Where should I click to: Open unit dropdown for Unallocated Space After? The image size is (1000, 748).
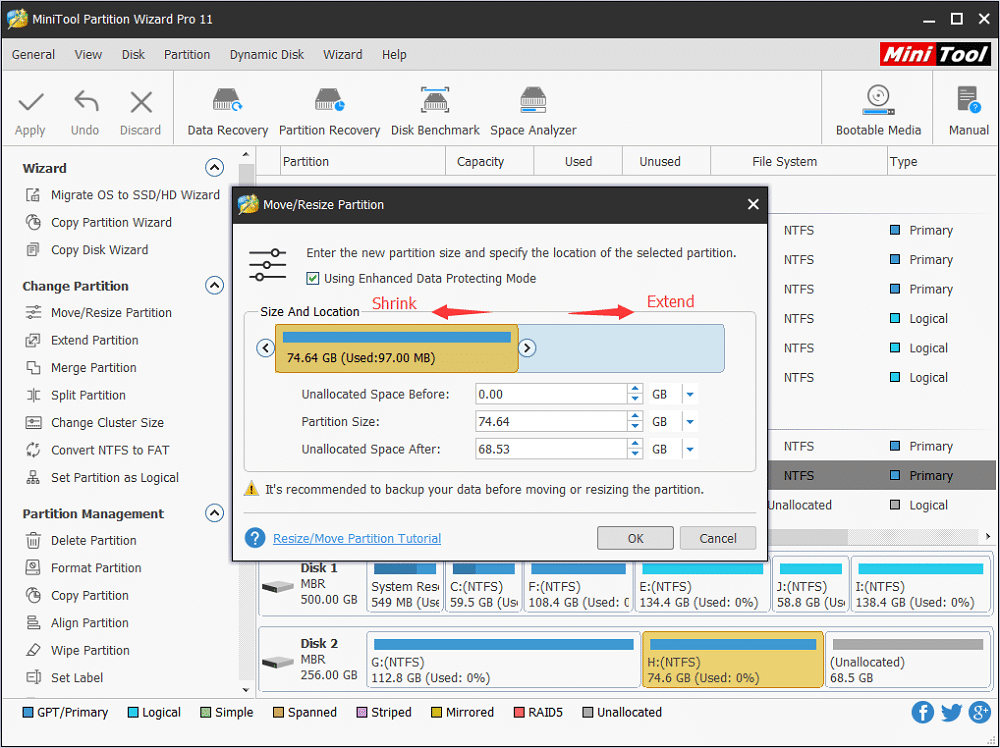[690, 449]
